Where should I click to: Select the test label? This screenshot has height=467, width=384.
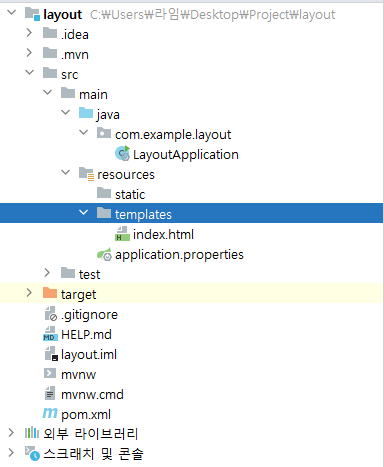[x=89, y=274]
